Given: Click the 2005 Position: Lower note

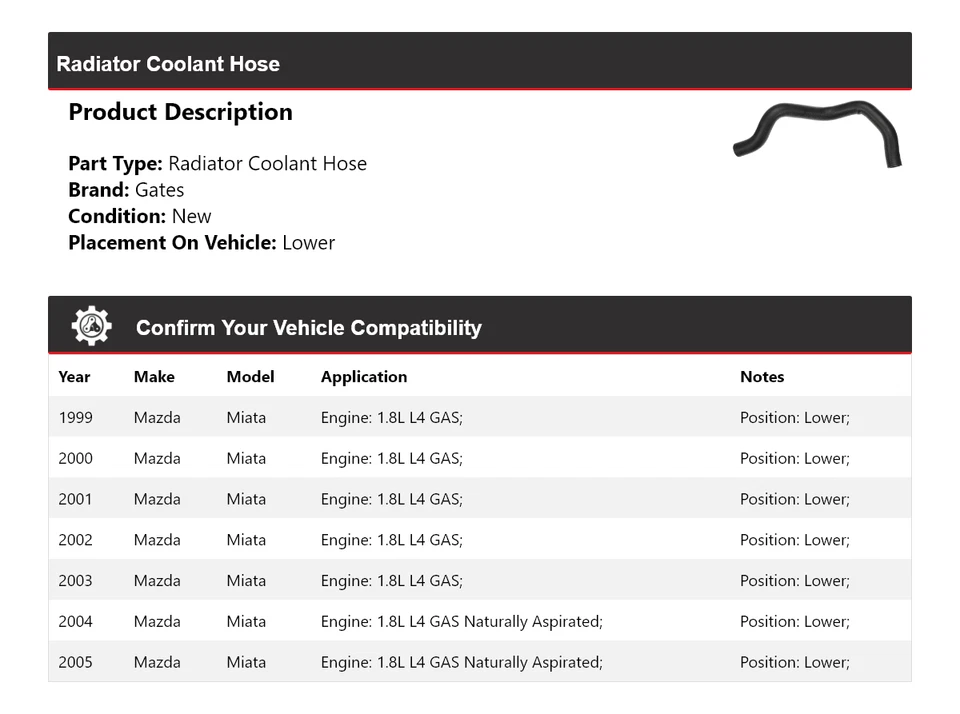Looking at the screenshot, I should pyautogui.click(x=794, y=663).
